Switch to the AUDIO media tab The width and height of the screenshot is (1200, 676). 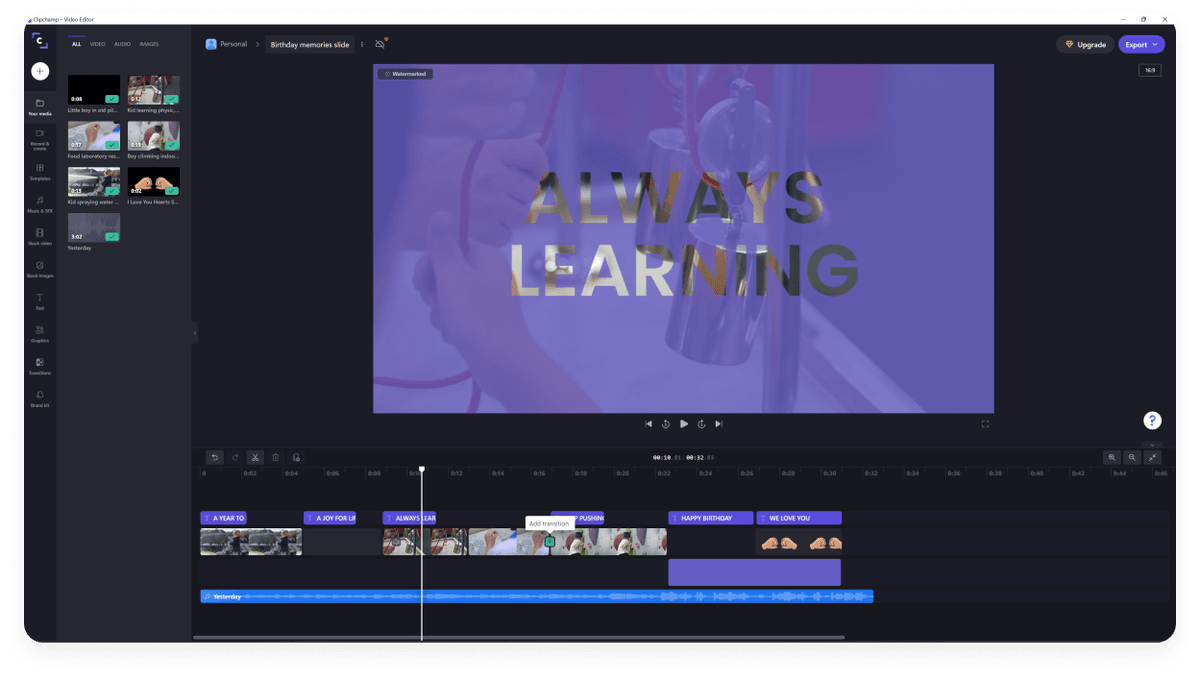tap(122, 44)
